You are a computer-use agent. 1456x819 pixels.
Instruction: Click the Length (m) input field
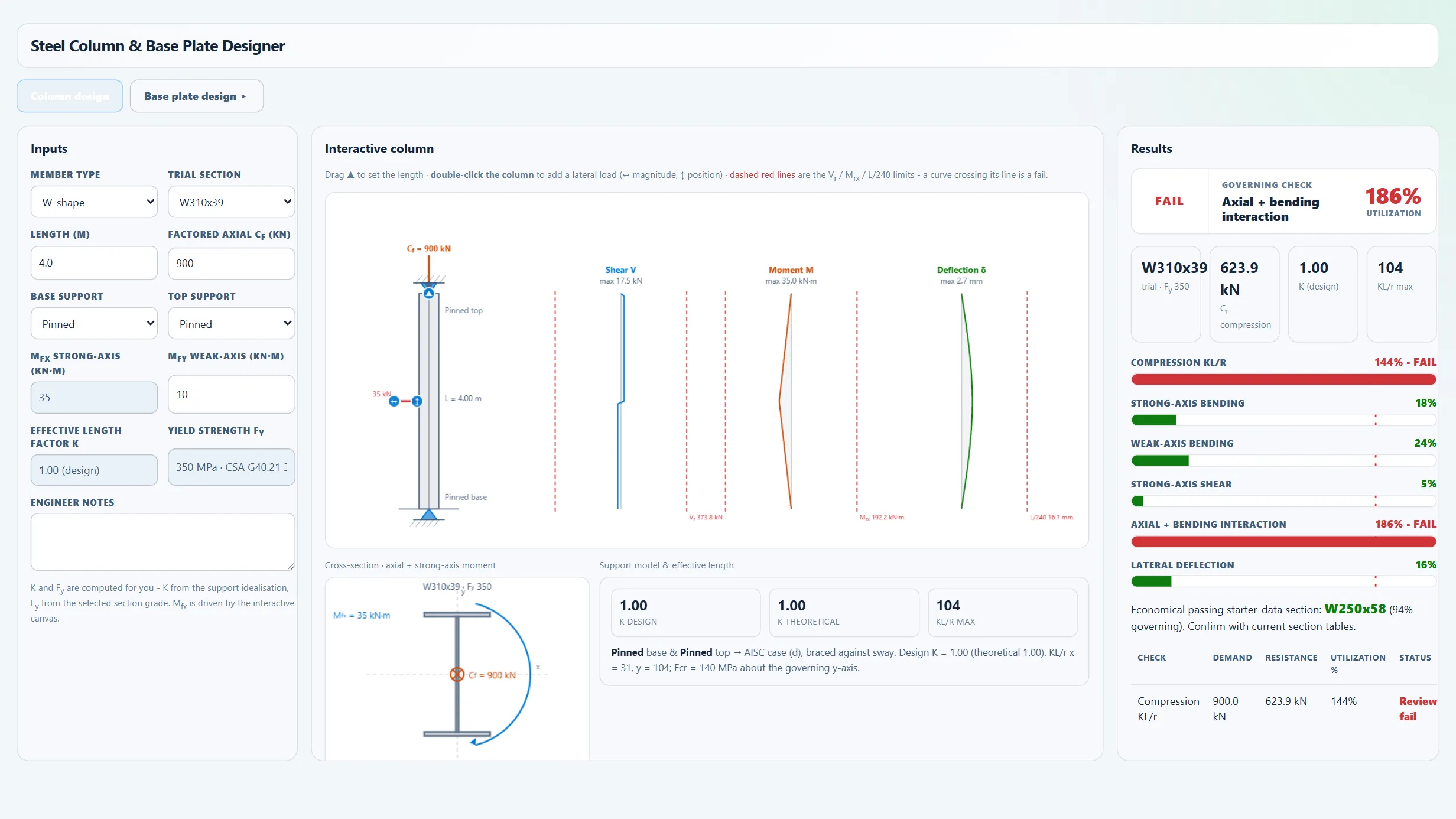pyautogui.click(x=95, y=263)
